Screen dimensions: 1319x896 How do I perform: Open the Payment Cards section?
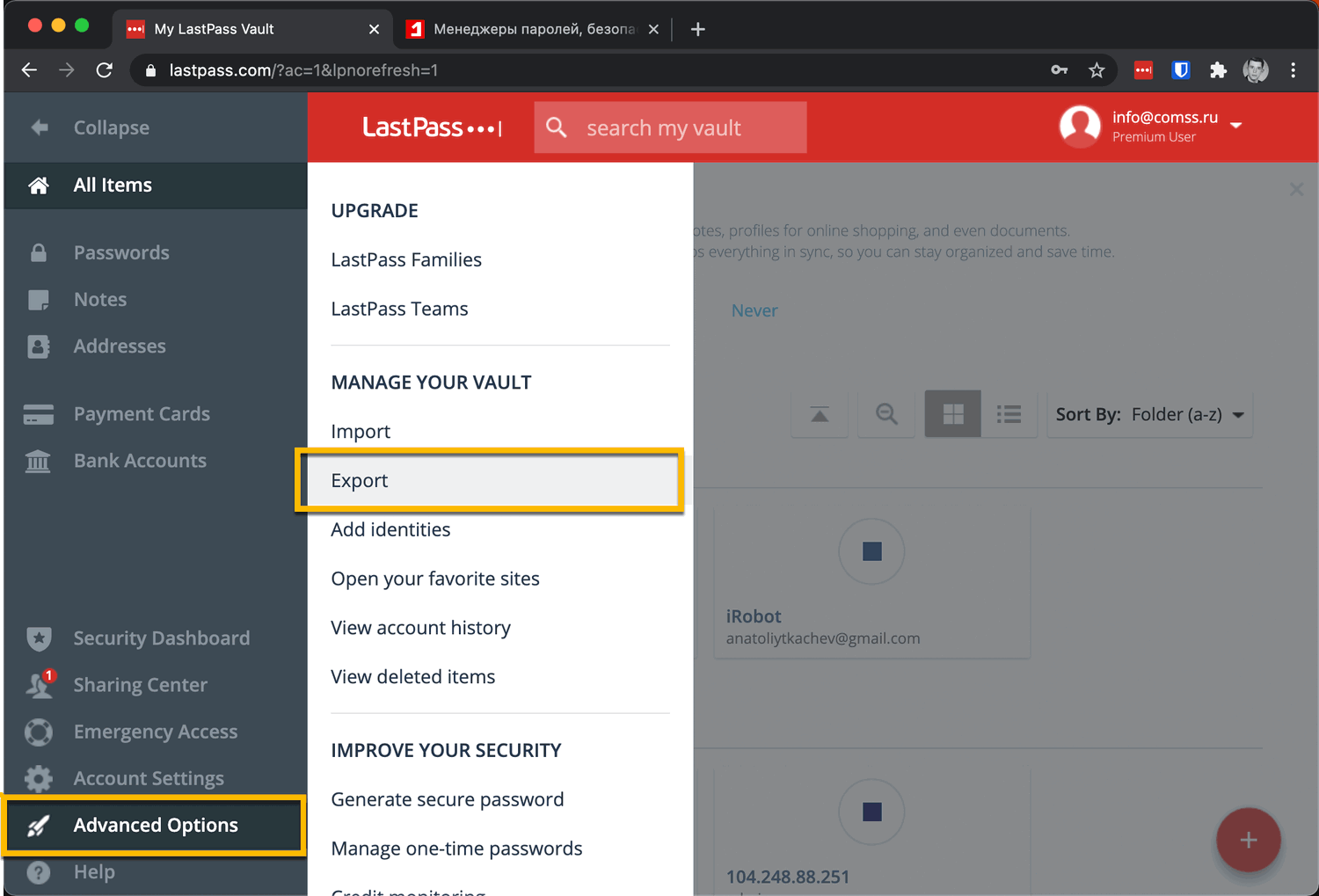pyautogui.click(x=142, y=413)
